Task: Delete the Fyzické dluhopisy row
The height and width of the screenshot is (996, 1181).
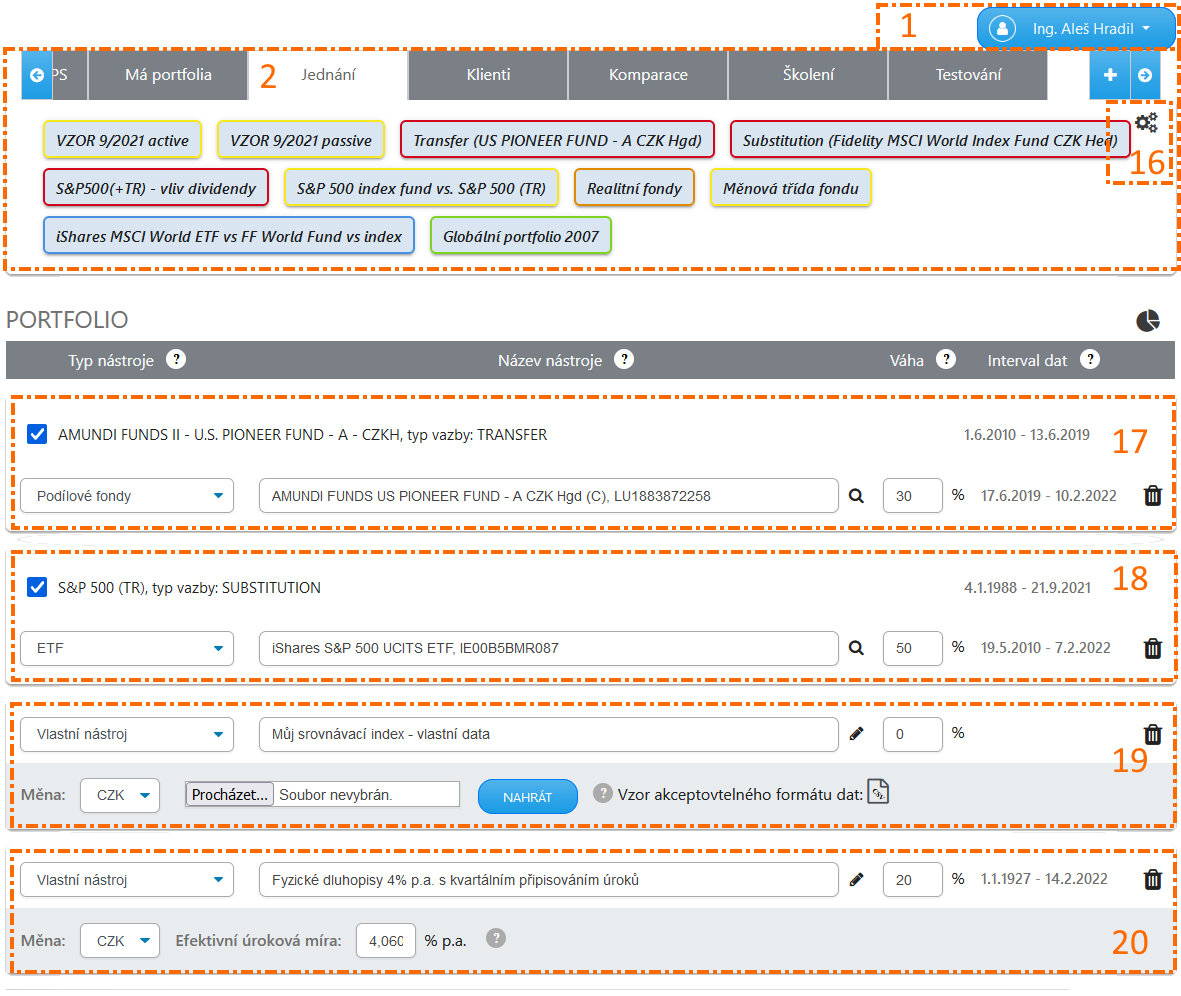Action: [1152, 879]
